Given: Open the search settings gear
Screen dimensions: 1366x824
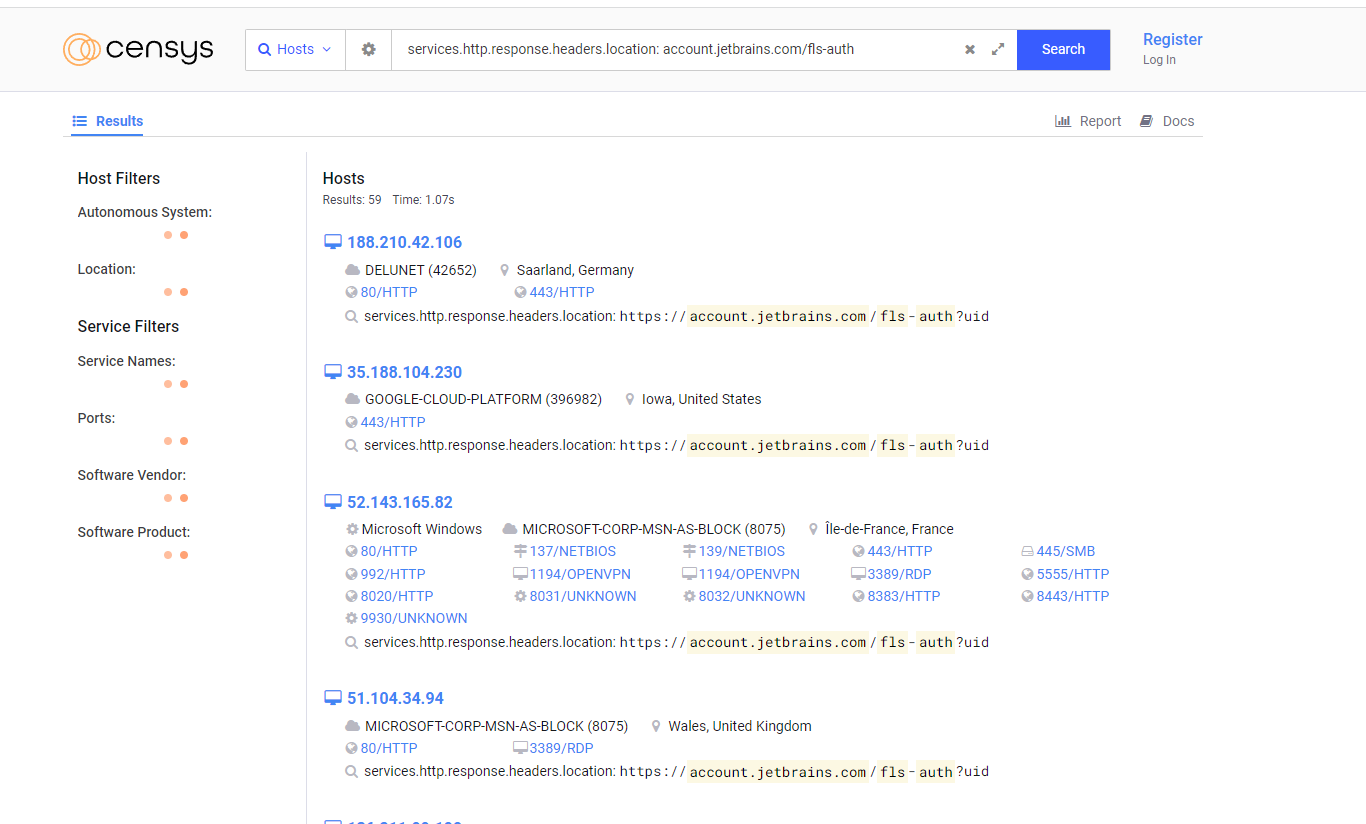Looking at the screenshot, I should pyautogui.click(x=369, y=49).
